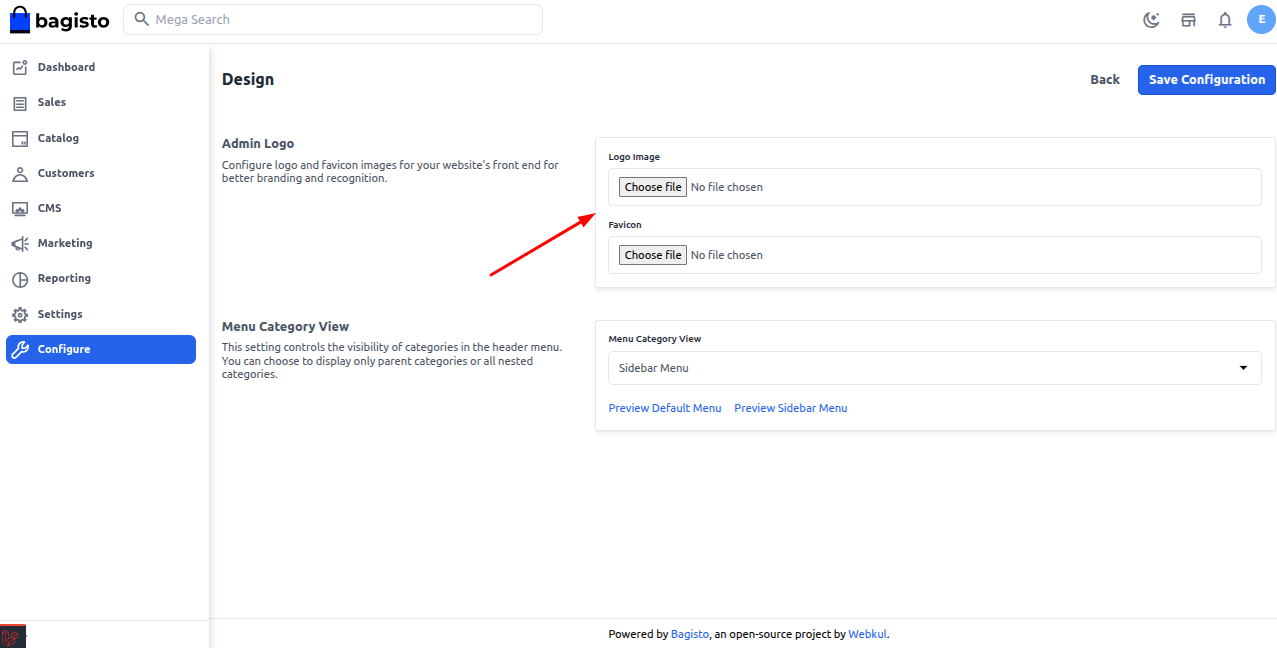The width and height of the screenshot is (1277, 648).
Task: Follow the Preview Sidebar Menu link
Action: pyautogui.click(x=790, y=408)
